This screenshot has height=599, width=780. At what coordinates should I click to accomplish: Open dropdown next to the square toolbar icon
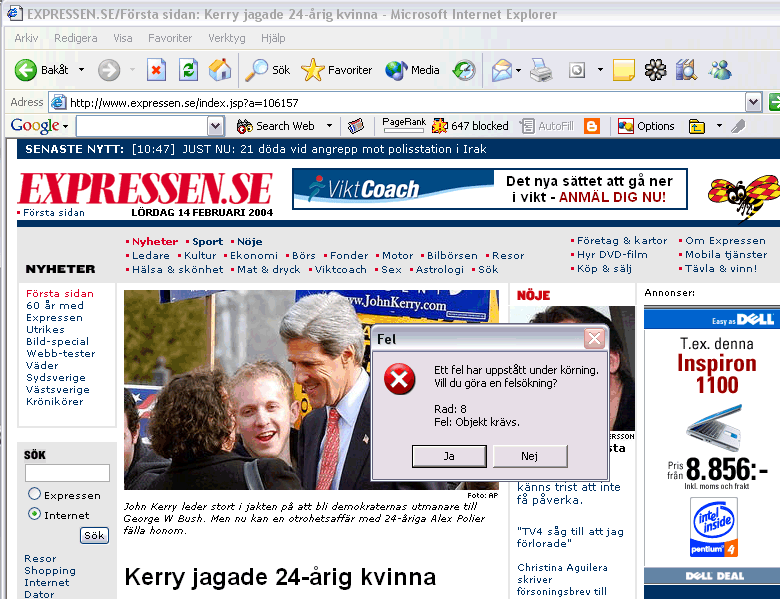click(600, 70)
